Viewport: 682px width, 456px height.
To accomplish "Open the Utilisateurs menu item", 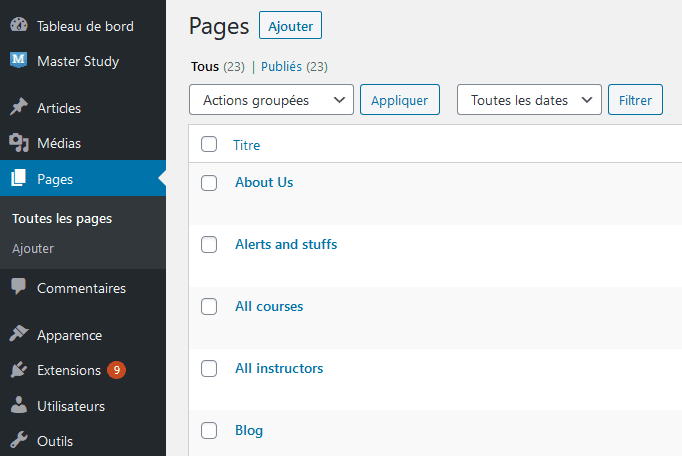I will (83, 406).
